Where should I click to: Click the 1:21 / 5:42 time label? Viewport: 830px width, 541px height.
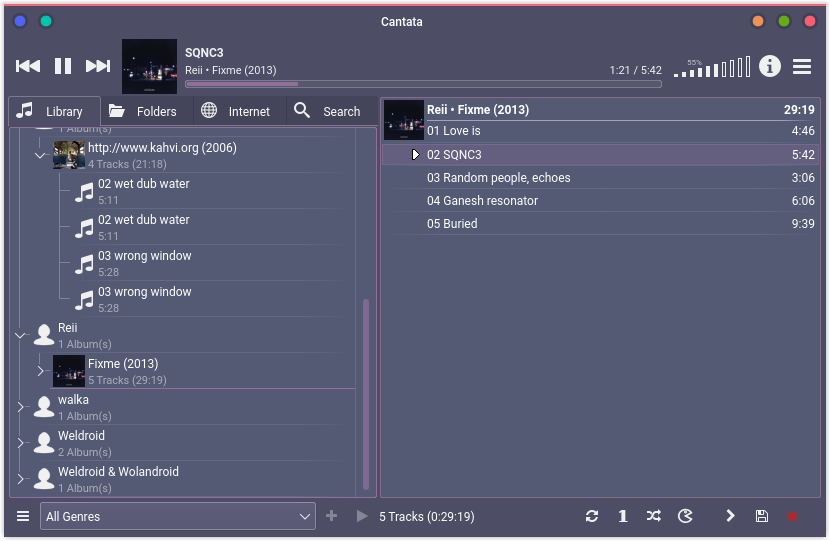pos(635,70)
